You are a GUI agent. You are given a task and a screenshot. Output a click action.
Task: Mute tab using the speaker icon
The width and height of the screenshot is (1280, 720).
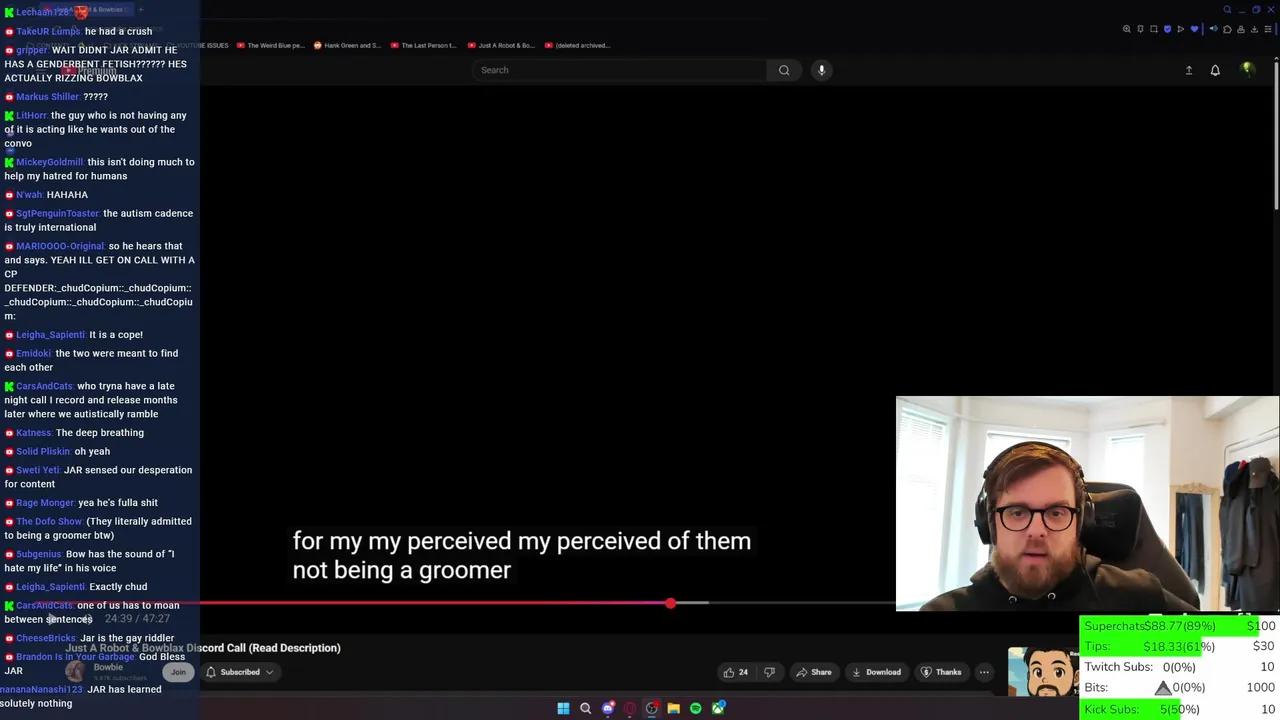tap(1214, 29)
